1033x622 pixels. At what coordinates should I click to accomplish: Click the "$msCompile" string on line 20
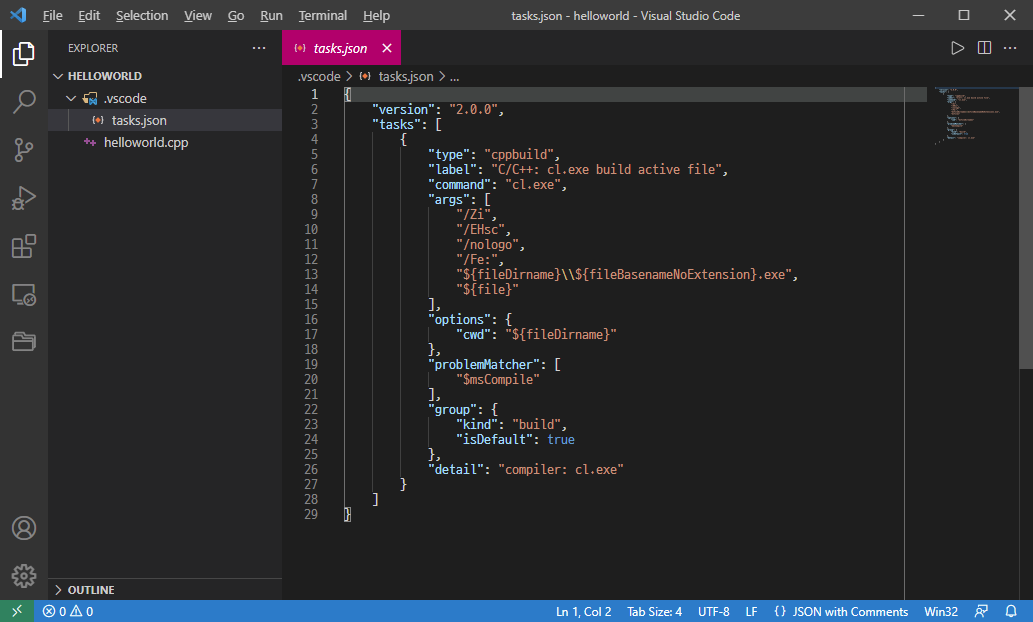[498, 379]
